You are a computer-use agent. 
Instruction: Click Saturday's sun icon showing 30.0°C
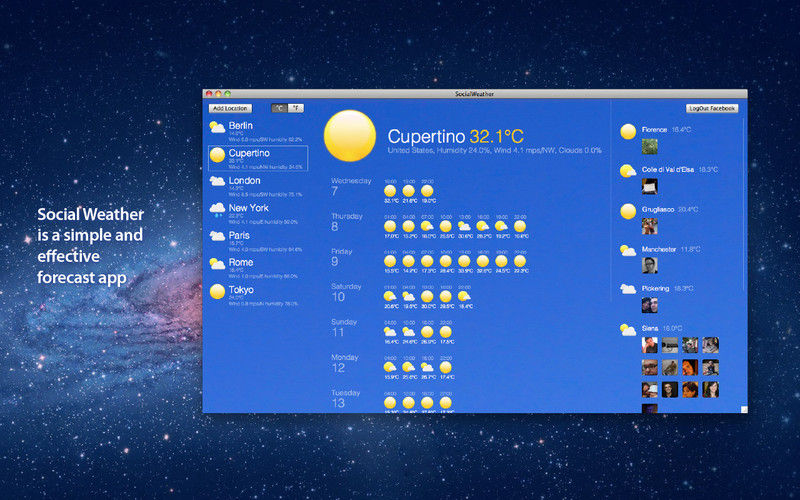[428, 296]
